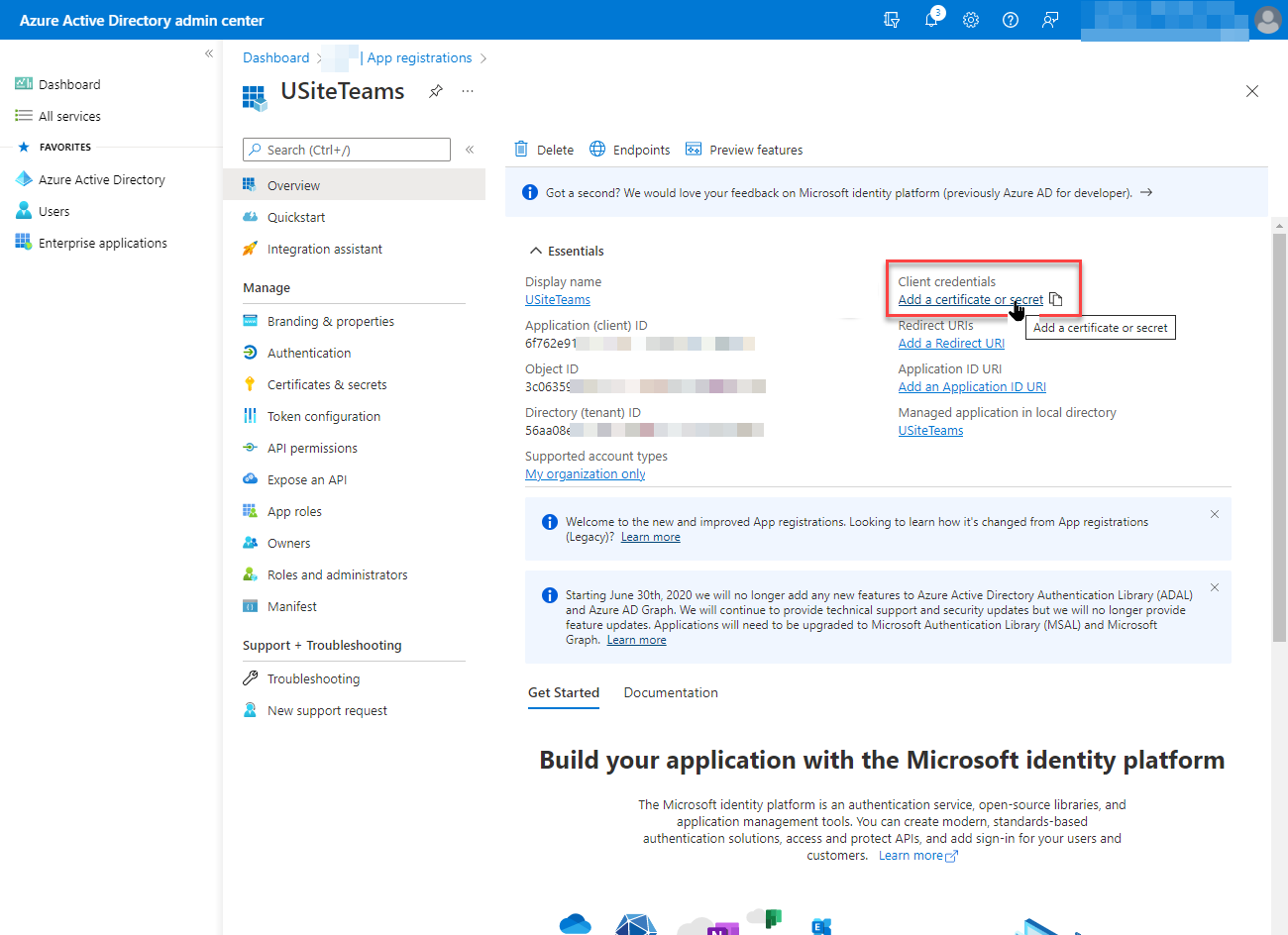Image resolution: width=1288 pixels, height=935 pixels.
Task: Click Add a certificate or secret link
Action: pyautogui.click(x=970, y=300)
